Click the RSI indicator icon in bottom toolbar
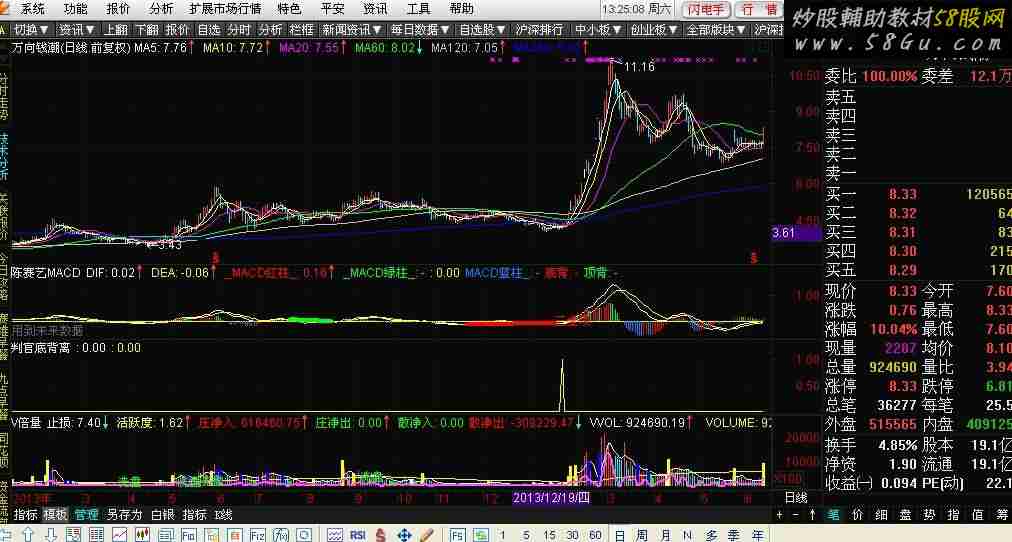The image size is (1012, 542). [357, 535]
